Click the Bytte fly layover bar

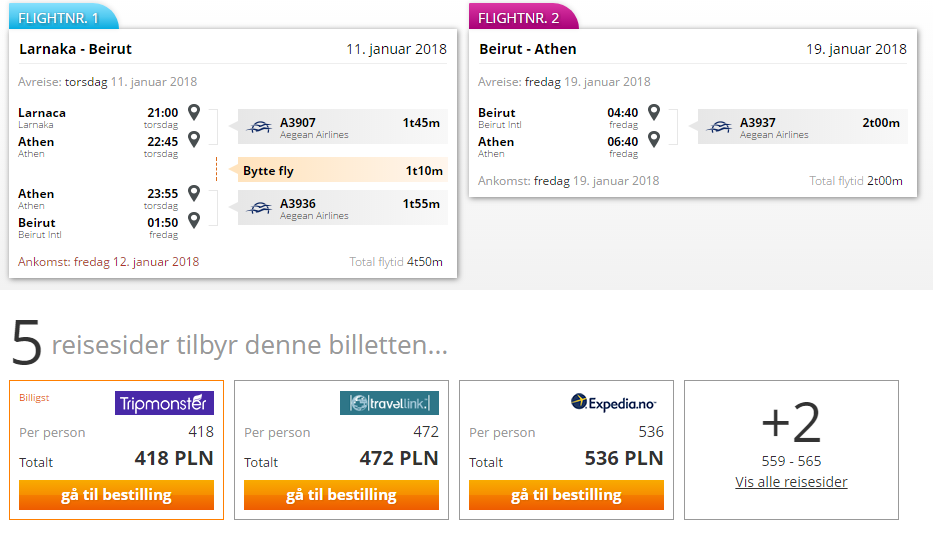[x=342, y=171]
